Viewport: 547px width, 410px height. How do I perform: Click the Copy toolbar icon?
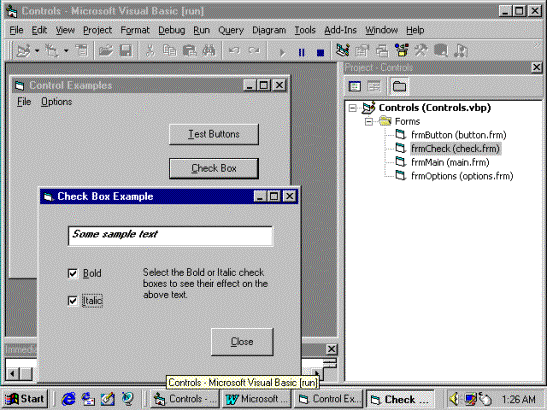click(x=170, y=51)
